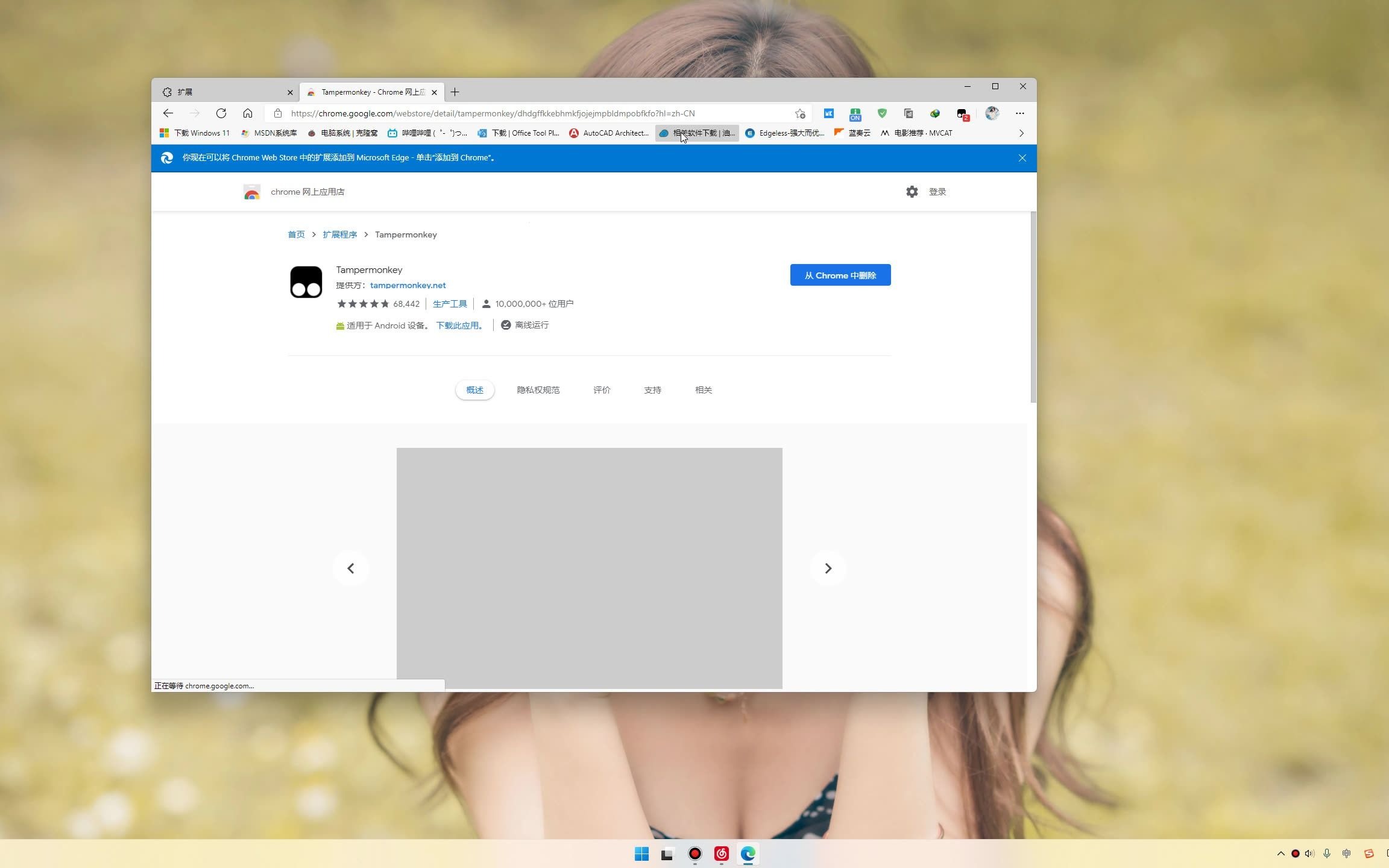Click the Edge icon in the taskbar
The image size is (1389, 868).
(x=748, y=854)
